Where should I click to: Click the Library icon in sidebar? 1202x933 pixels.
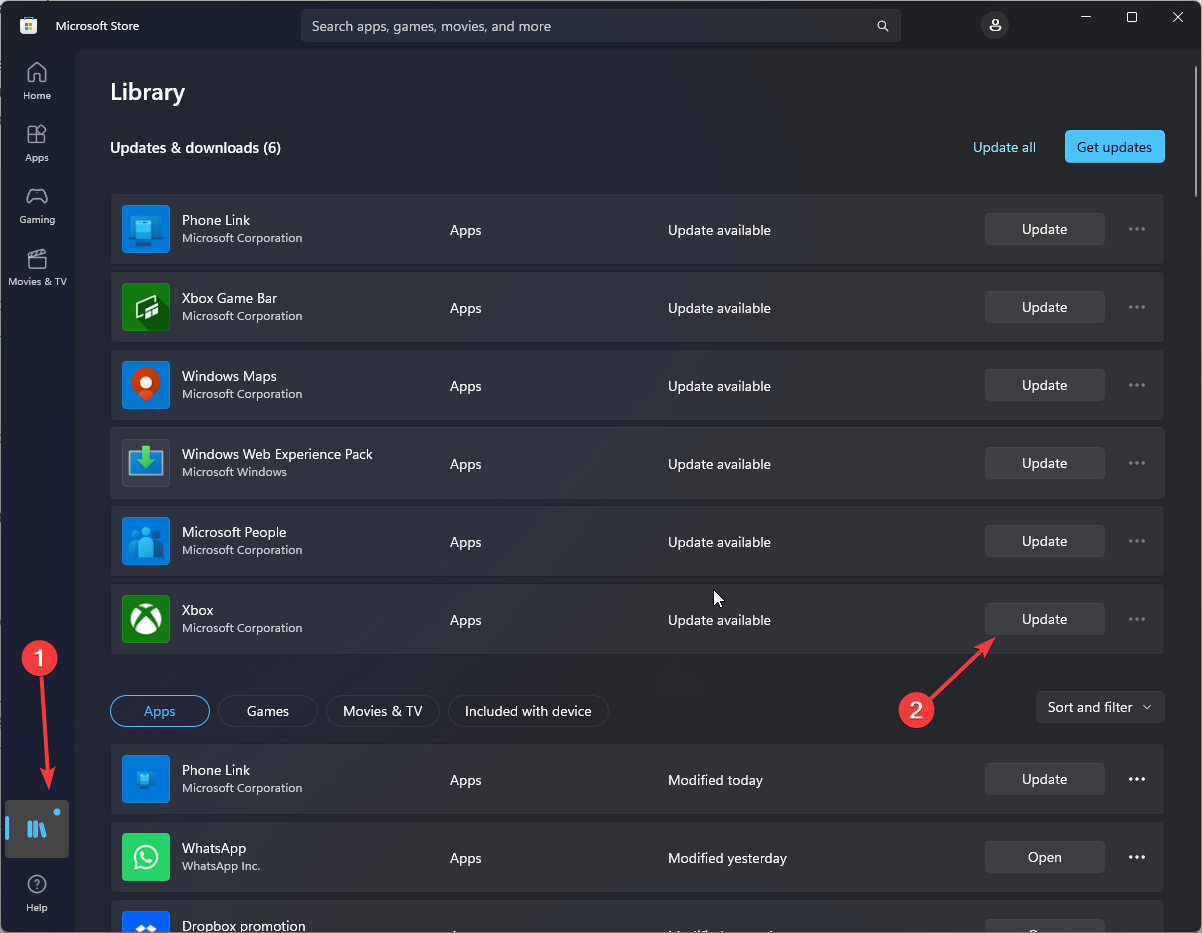click(x=37, y=829)
